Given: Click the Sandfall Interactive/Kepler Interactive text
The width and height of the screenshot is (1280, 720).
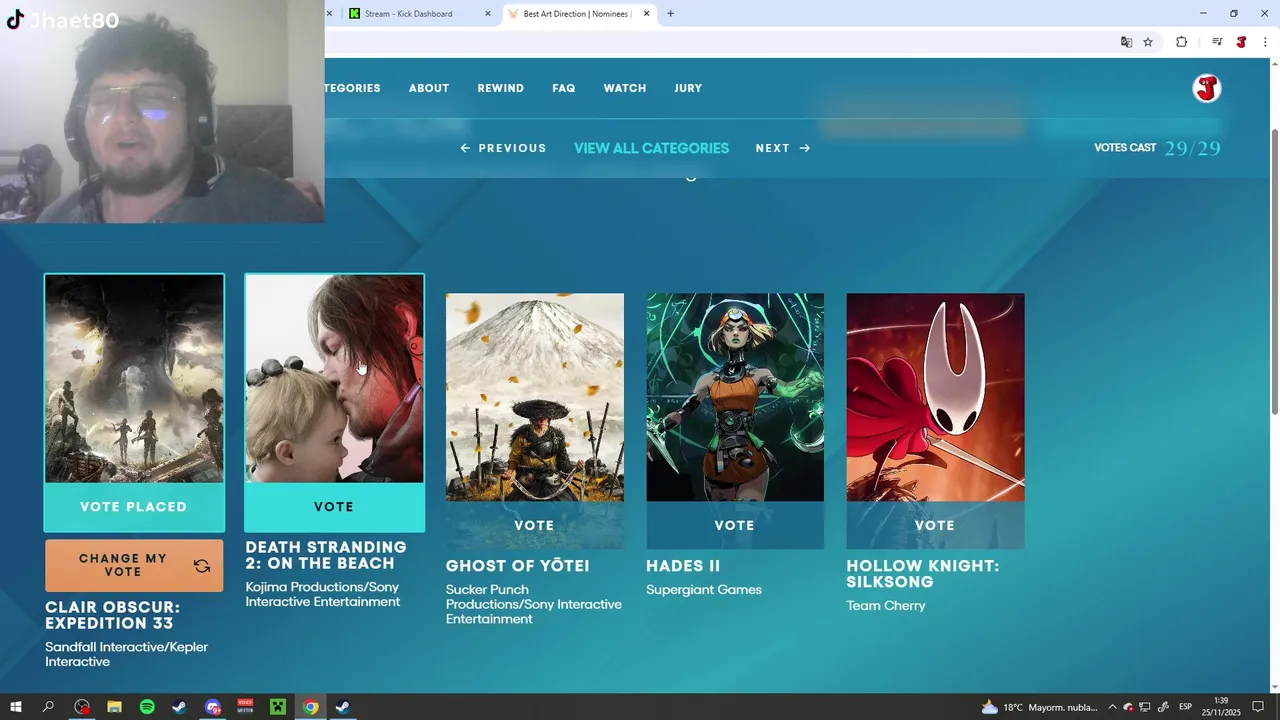Looking at the screenshot, I should coord(127,654).
